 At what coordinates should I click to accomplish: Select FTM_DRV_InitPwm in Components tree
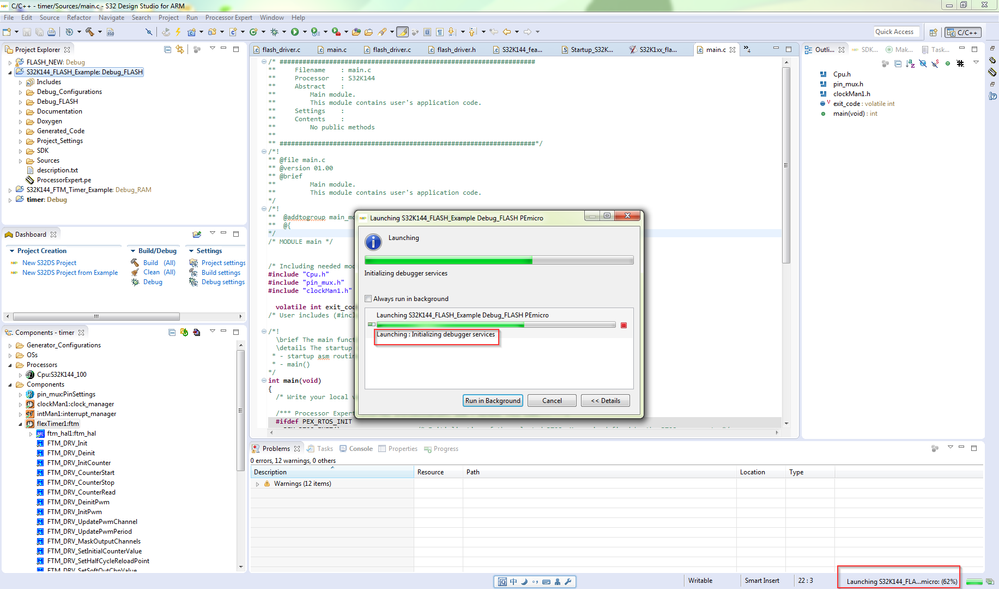tap(74, 512)
